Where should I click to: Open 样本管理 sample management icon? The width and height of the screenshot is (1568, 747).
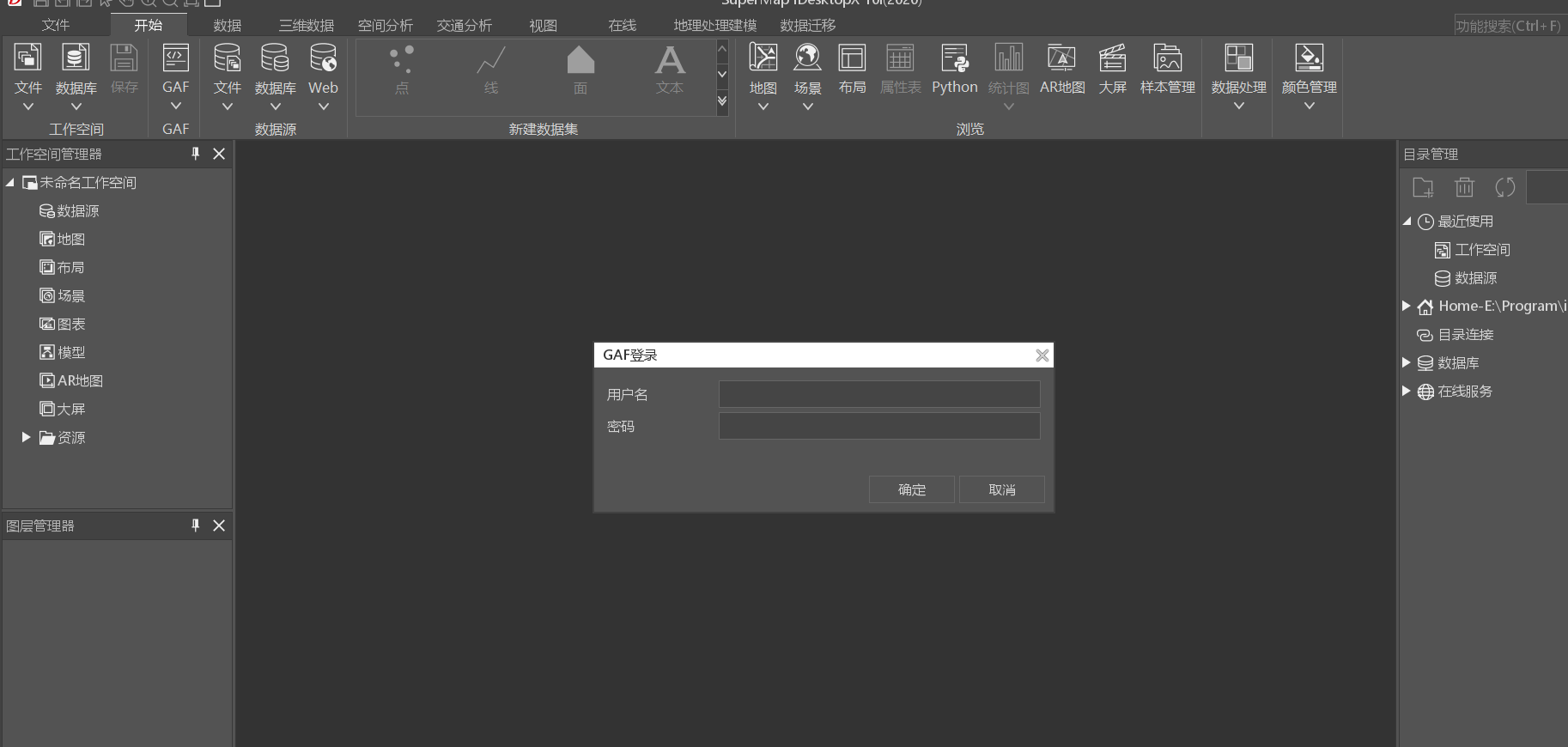pyautogui.click(x=1167, y=58)
